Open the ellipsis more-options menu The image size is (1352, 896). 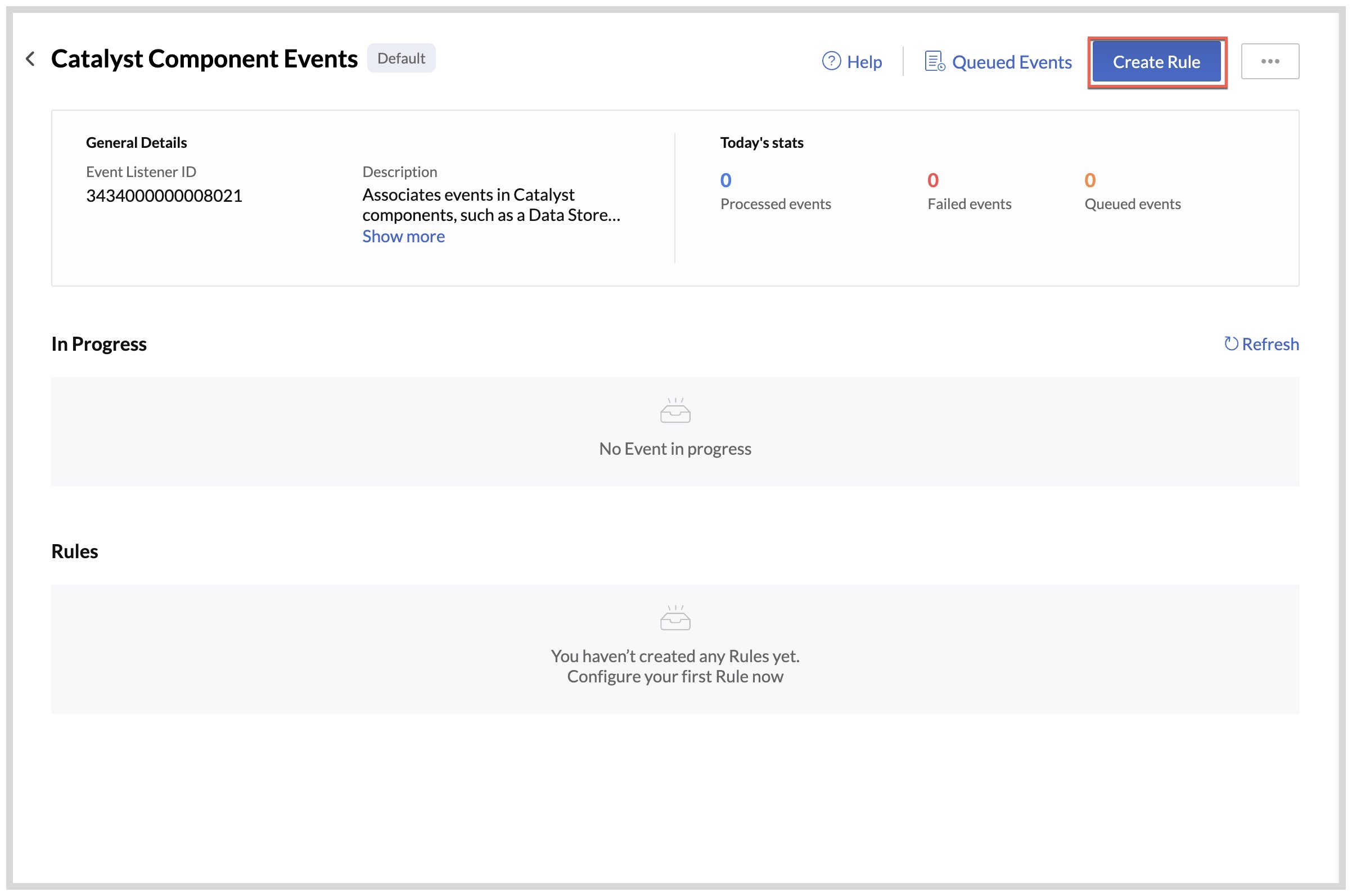1270,61
